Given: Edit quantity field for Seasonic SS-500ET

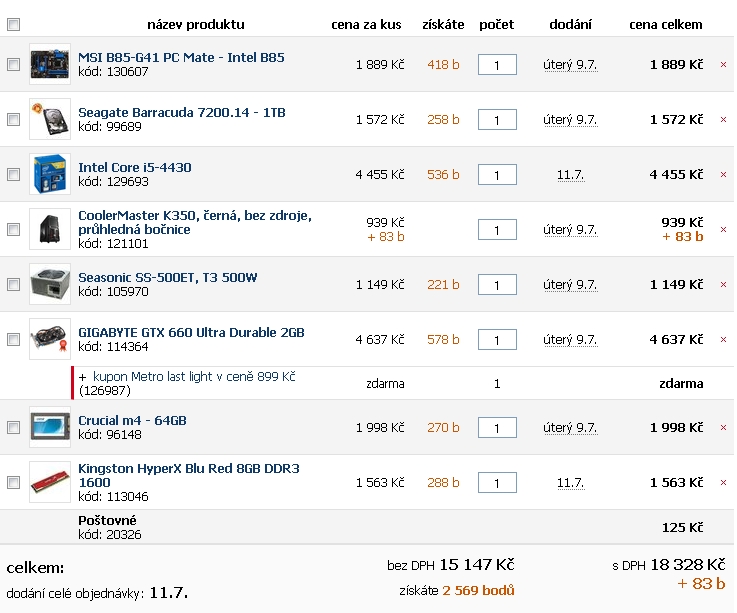Looking at the screenshot, I should (x=497, y=285).
